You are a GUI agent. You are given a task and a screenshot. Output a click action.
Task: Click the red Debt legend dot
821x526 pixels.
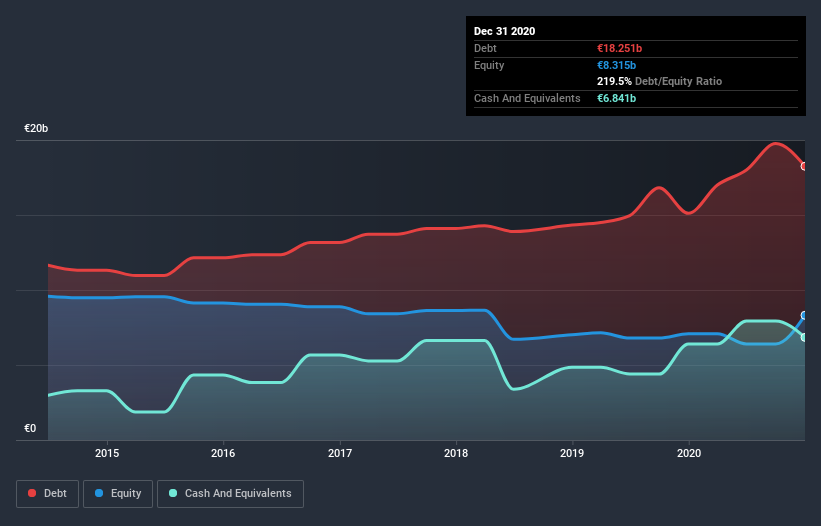click(x=32, y=493)
